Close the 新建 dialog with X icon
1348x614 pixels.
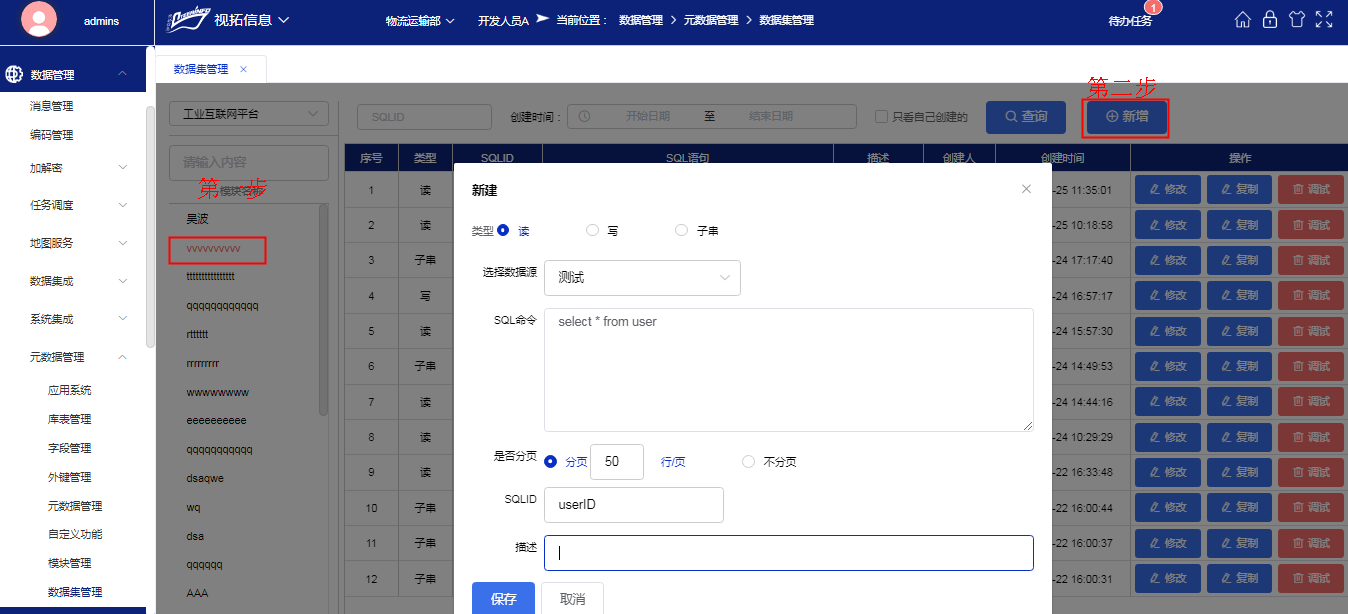coord(1026,189)
